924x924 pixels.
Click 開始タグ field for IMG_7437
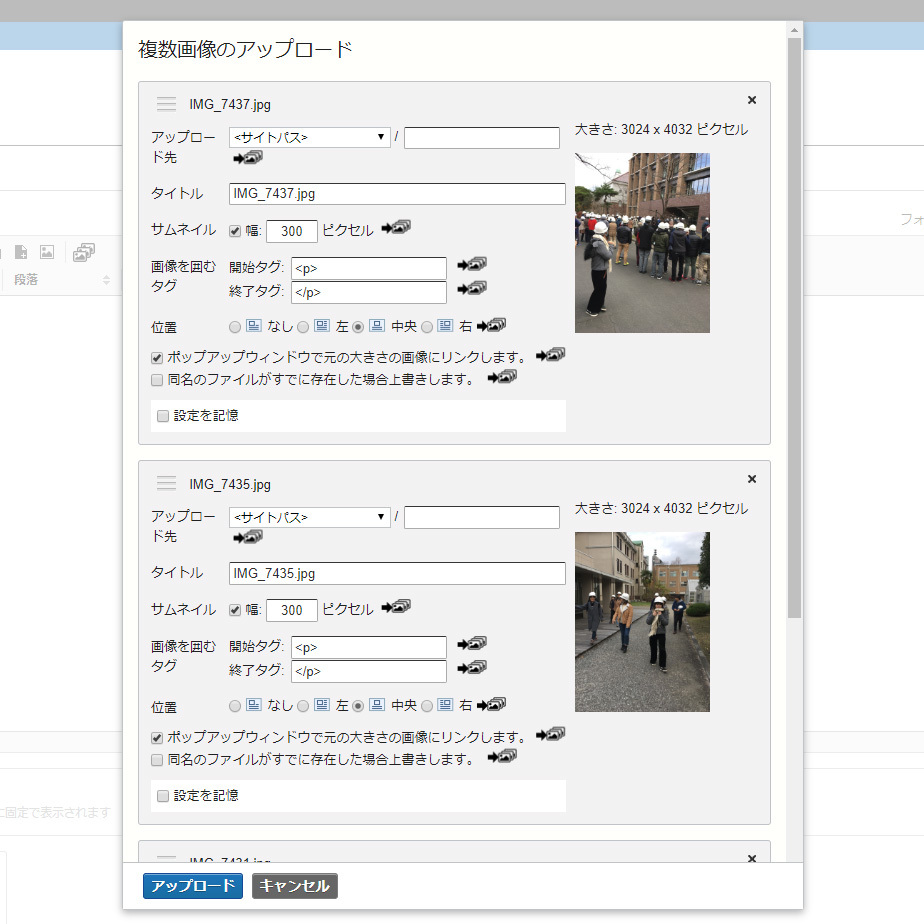tap(369, 268)
